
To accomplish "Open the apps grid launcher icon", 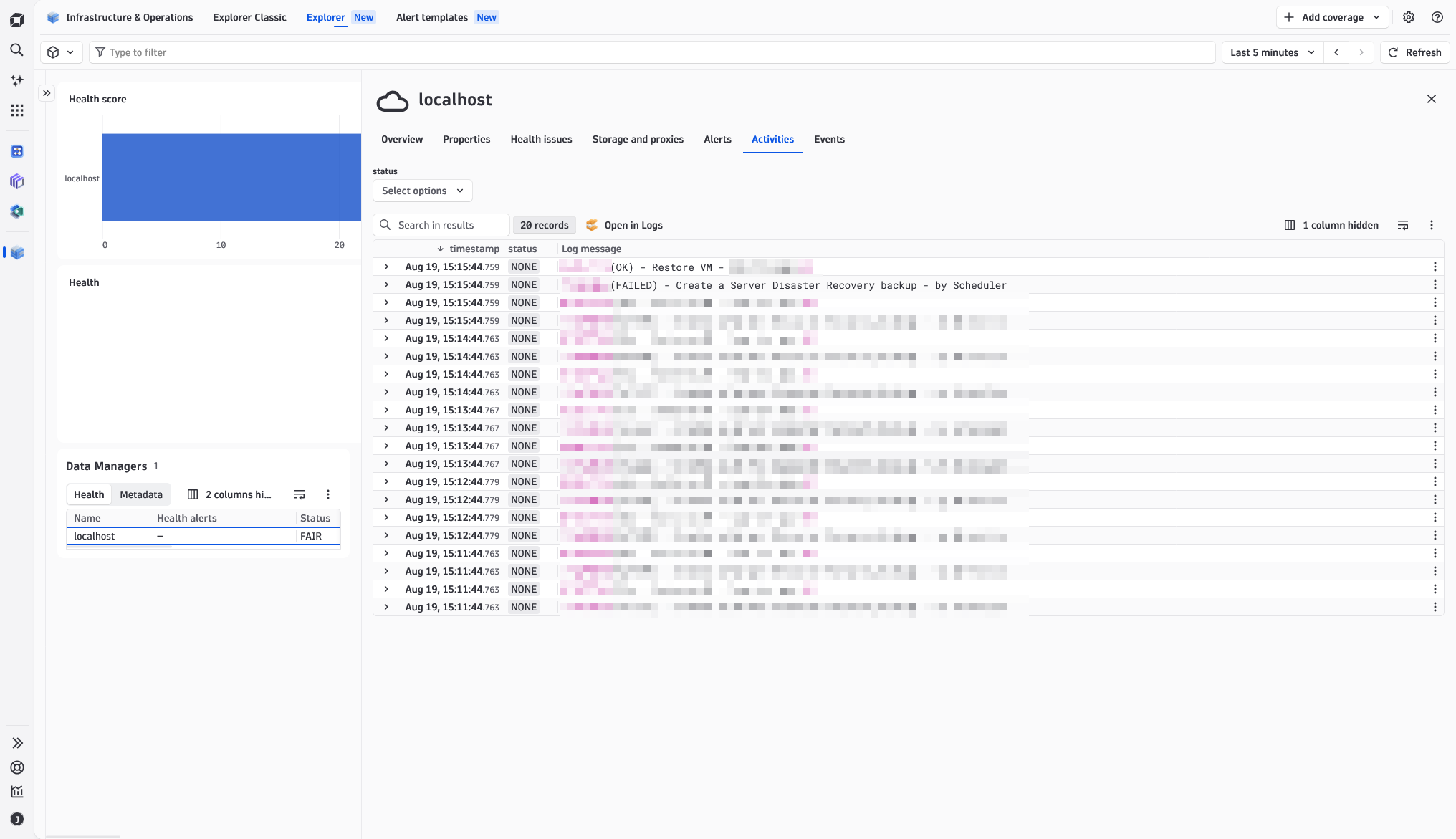I will click(x=17, y=110).
